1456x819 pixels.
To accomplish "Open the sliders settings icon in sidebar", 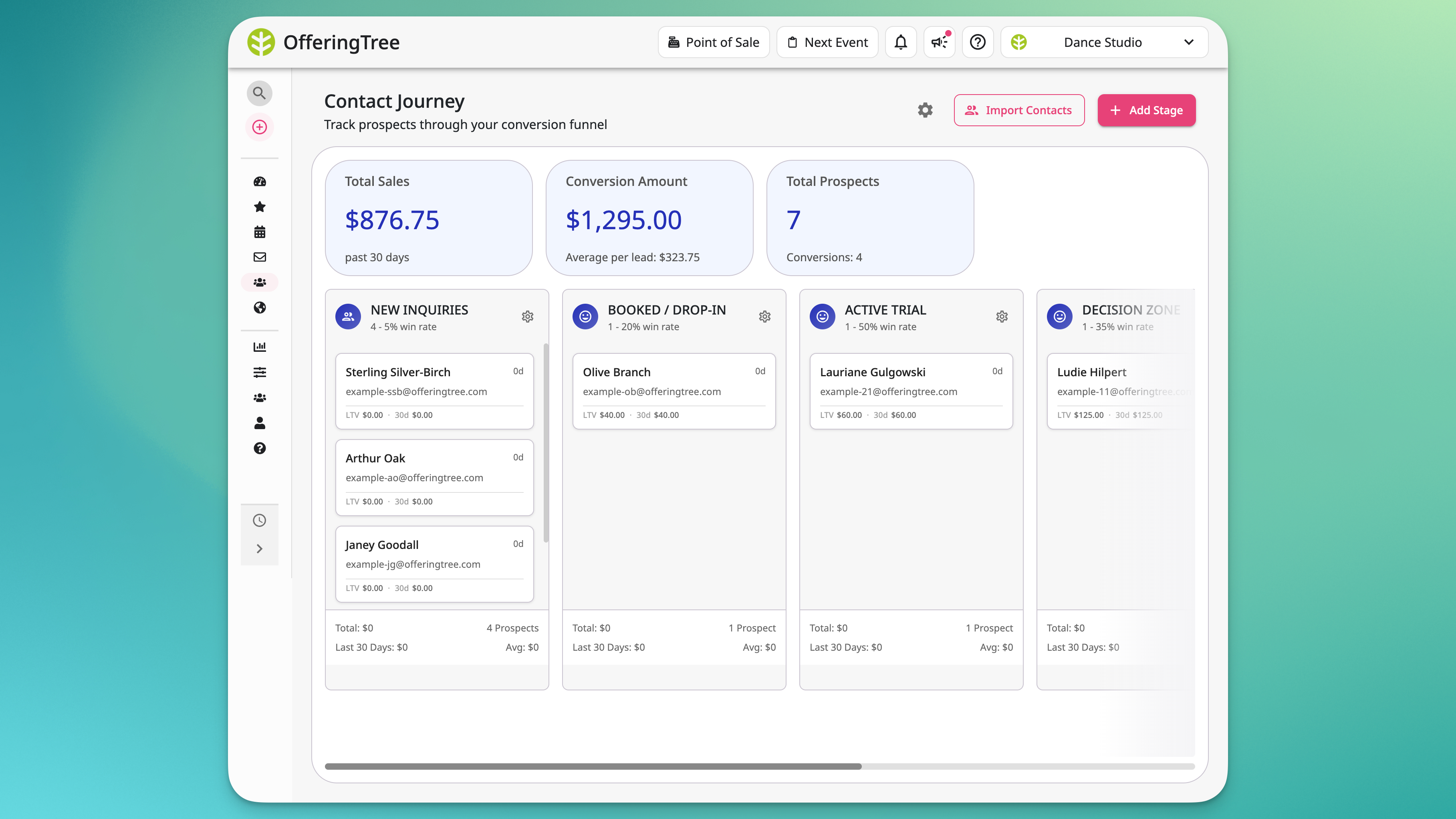I will pos(260,373).
